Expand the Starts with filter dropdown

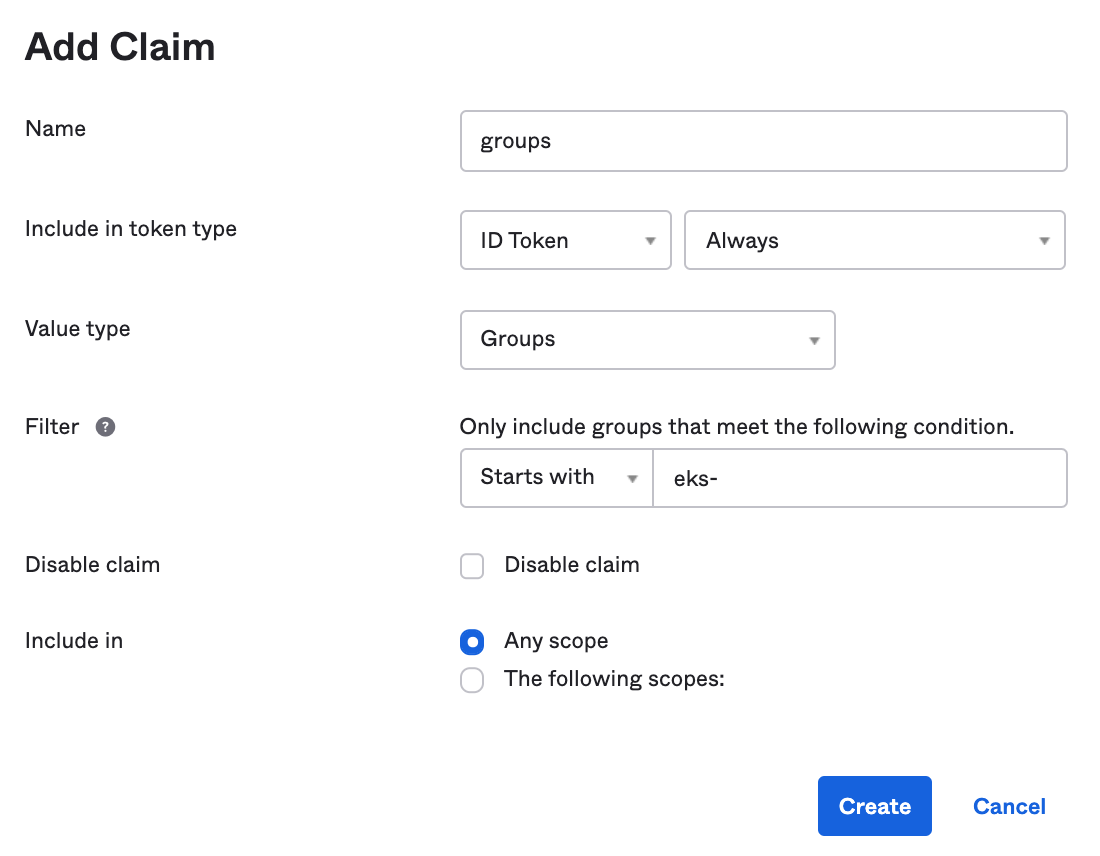pos(556,478)
